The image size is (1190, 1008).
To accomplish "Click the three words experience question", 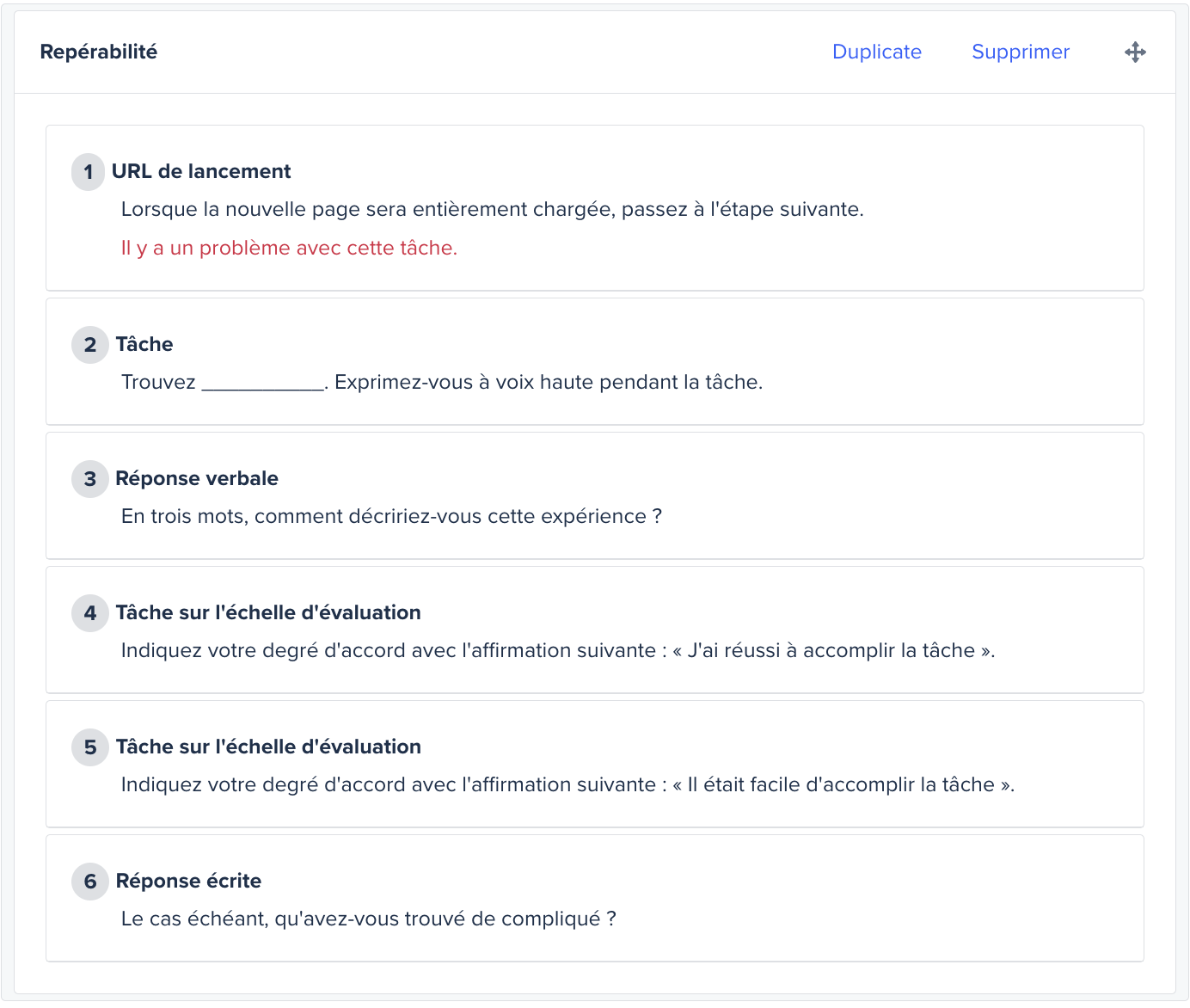I will point(391,517).
